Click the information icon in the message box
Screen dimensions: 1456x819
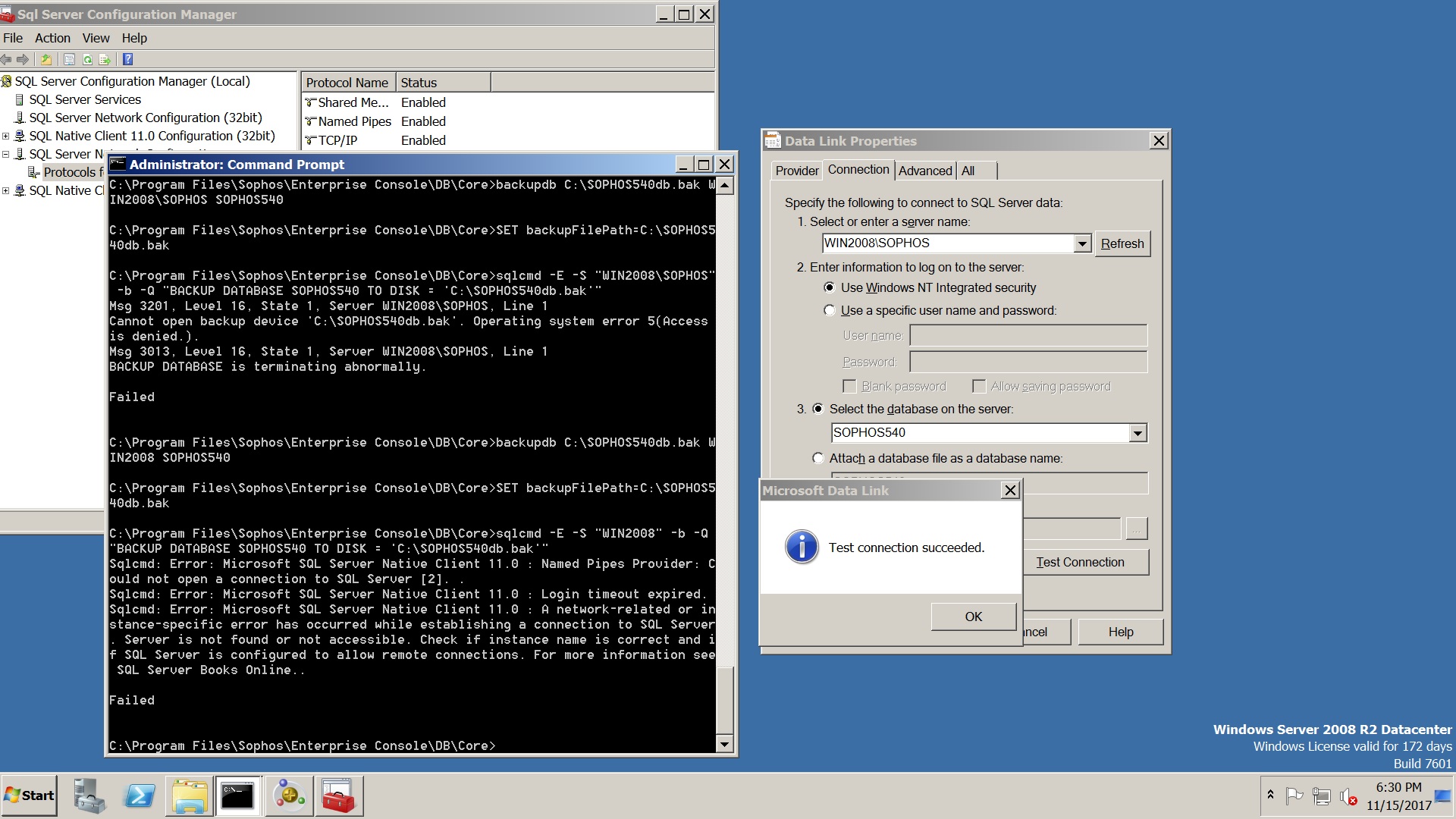(802, 547)
